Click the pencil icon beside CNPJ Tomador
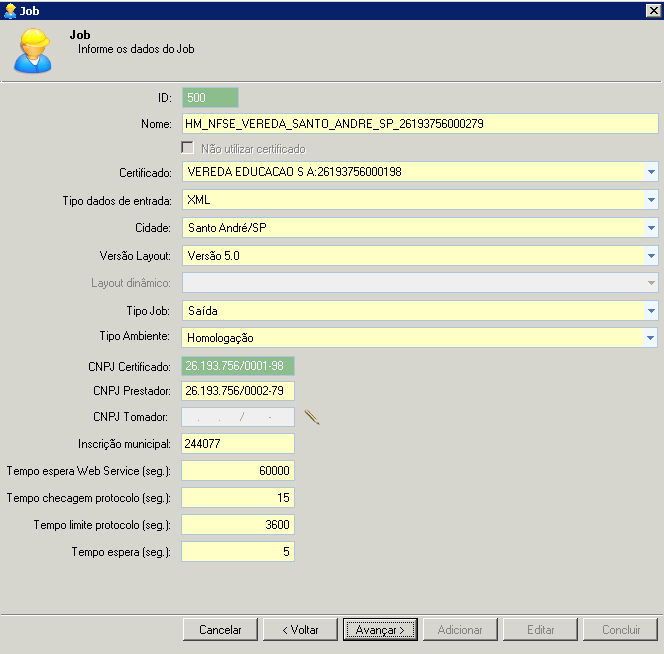Screen dimensions: 664x654 tap(311, 417)
